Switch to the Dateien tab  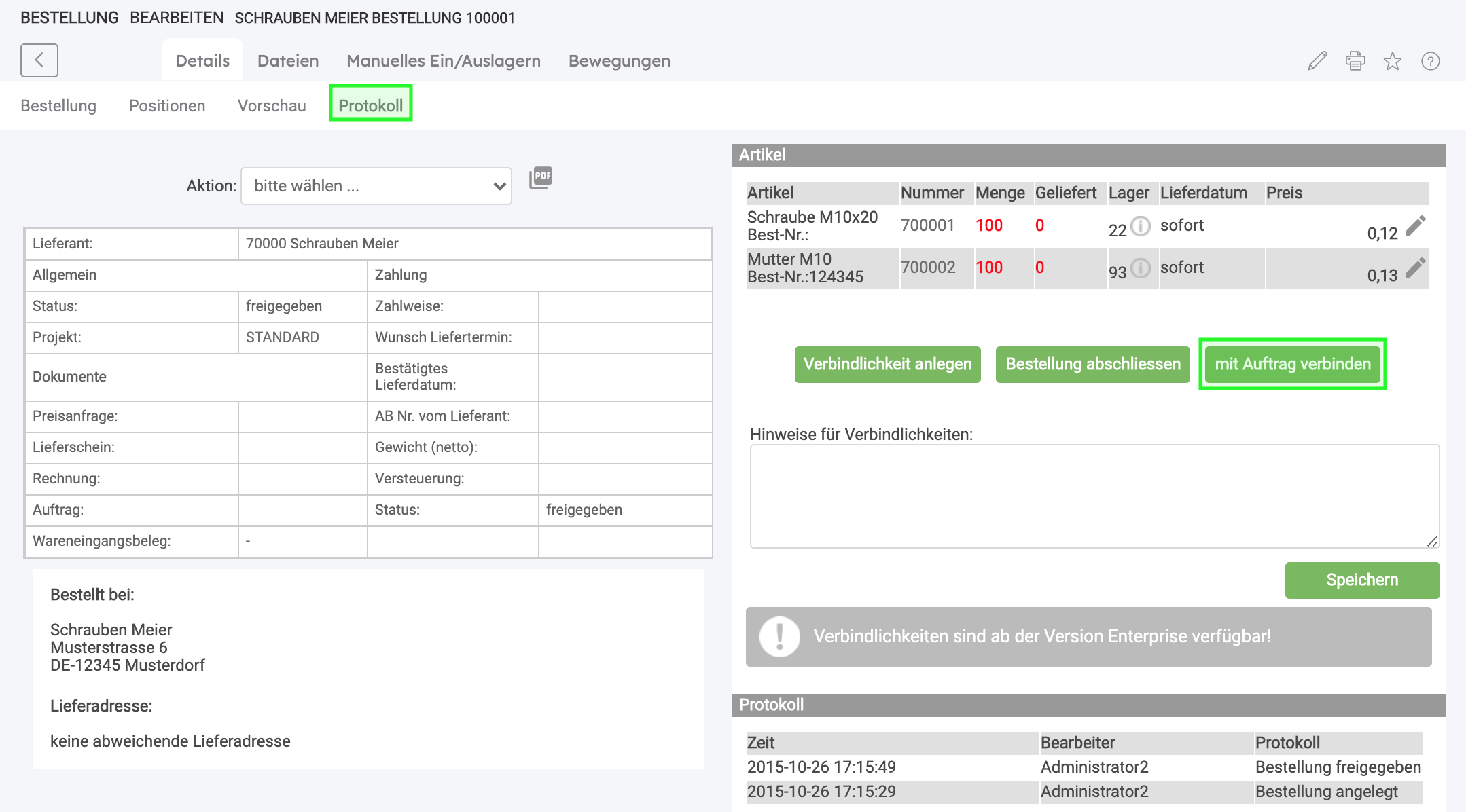point(288,61)
